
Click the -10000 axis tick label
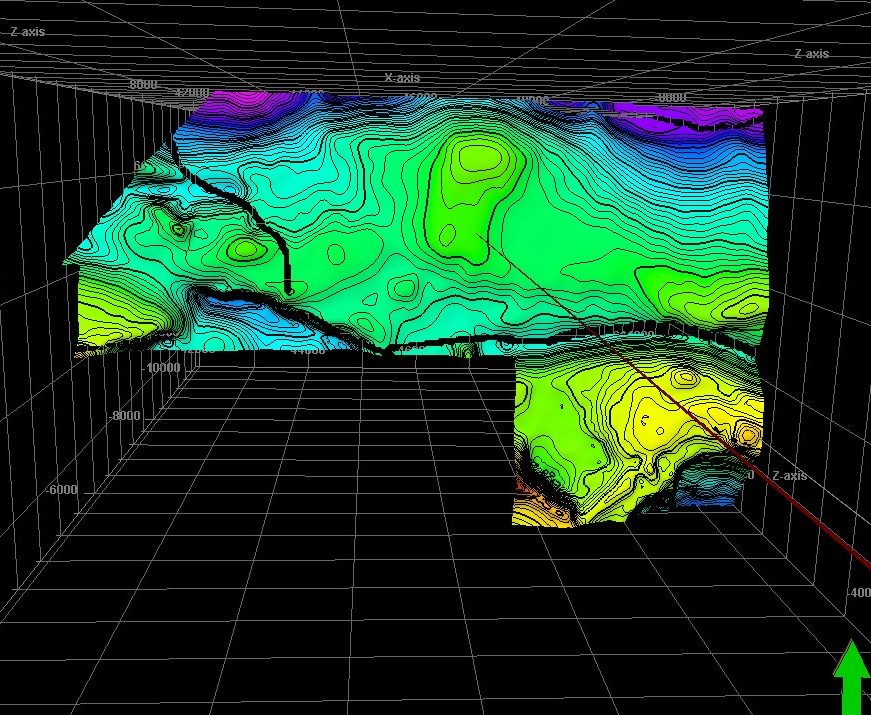tap(160, 367)
